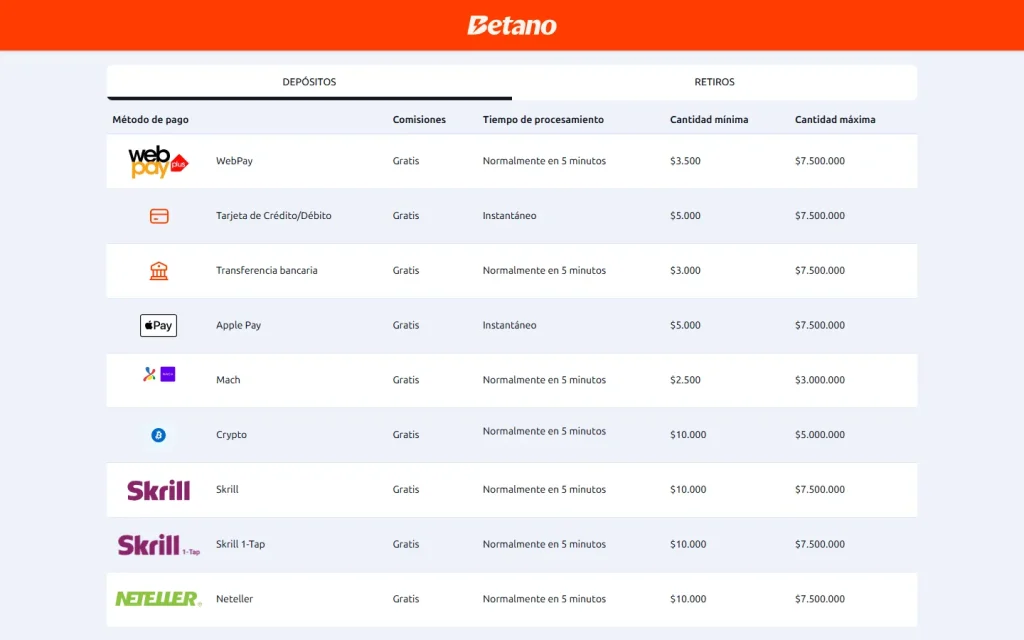Click the Cantidad mínima column header

coord(709,120)
